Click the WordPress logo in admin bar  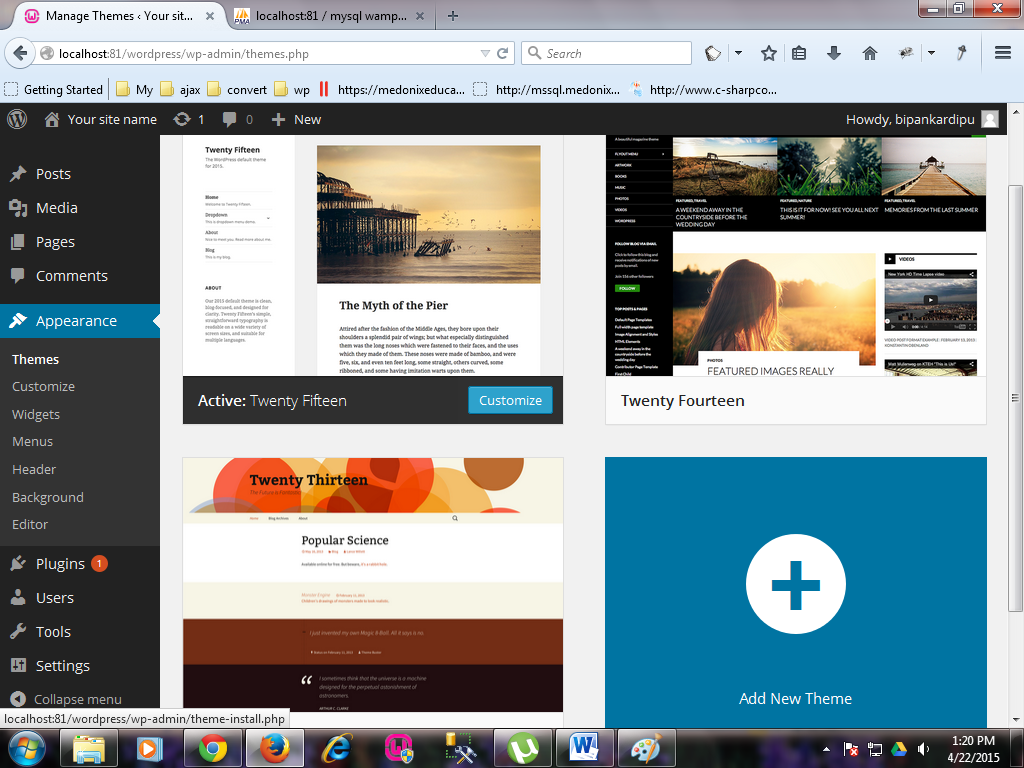pyautogui.click(x=17, y=119)
